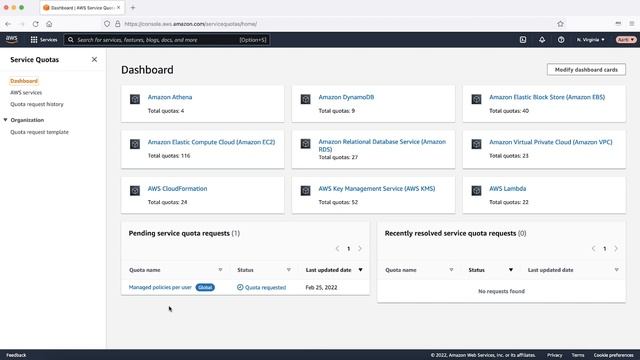Screen dimensions: 640x360
Task: Open the Amazon Athena link
Action: pyautogui.click(x=170, y=97)
